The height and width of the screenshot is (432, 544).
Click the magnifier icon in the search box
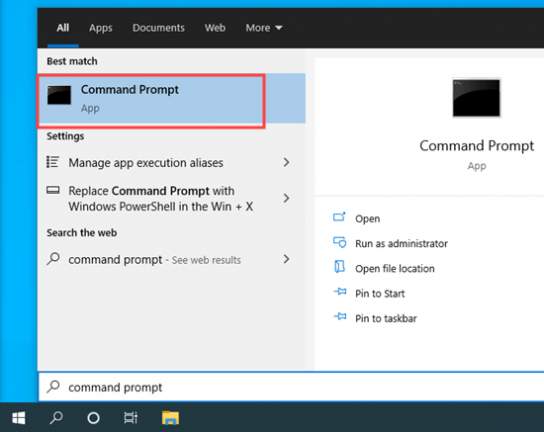[x=53, y=387]
